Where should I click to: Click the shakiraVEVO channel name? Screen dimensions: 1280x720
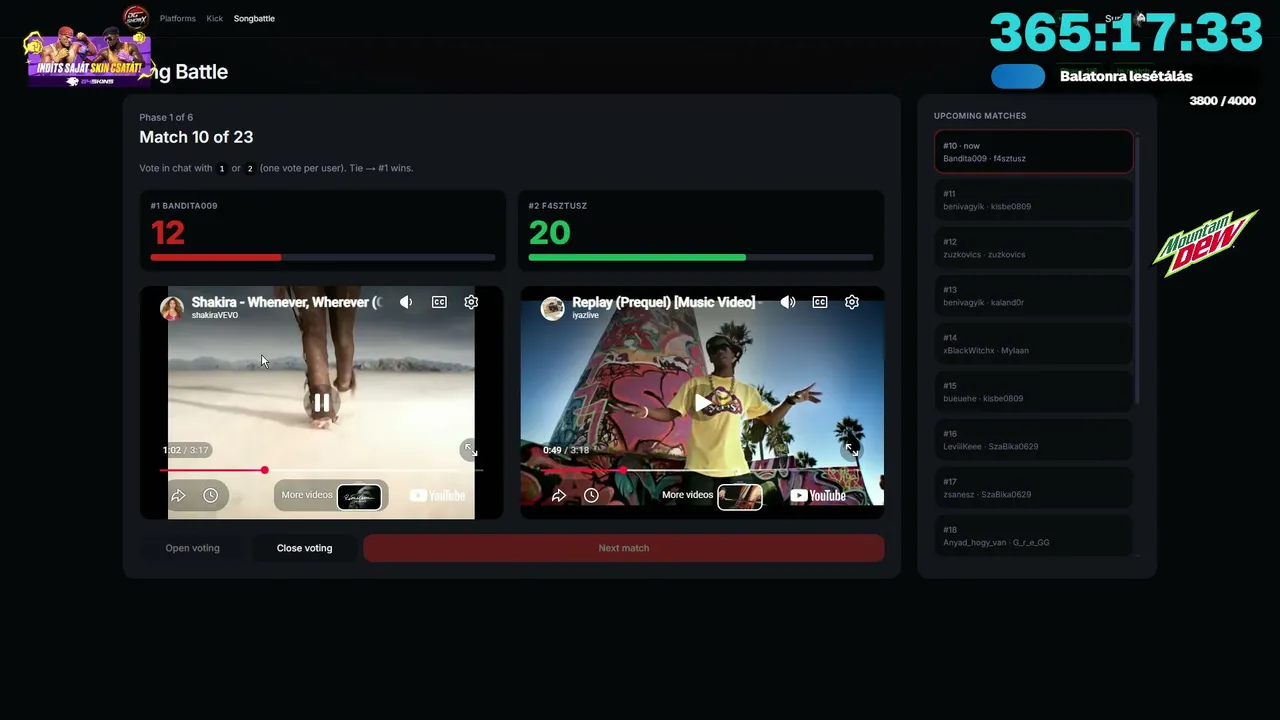[215, 316]
